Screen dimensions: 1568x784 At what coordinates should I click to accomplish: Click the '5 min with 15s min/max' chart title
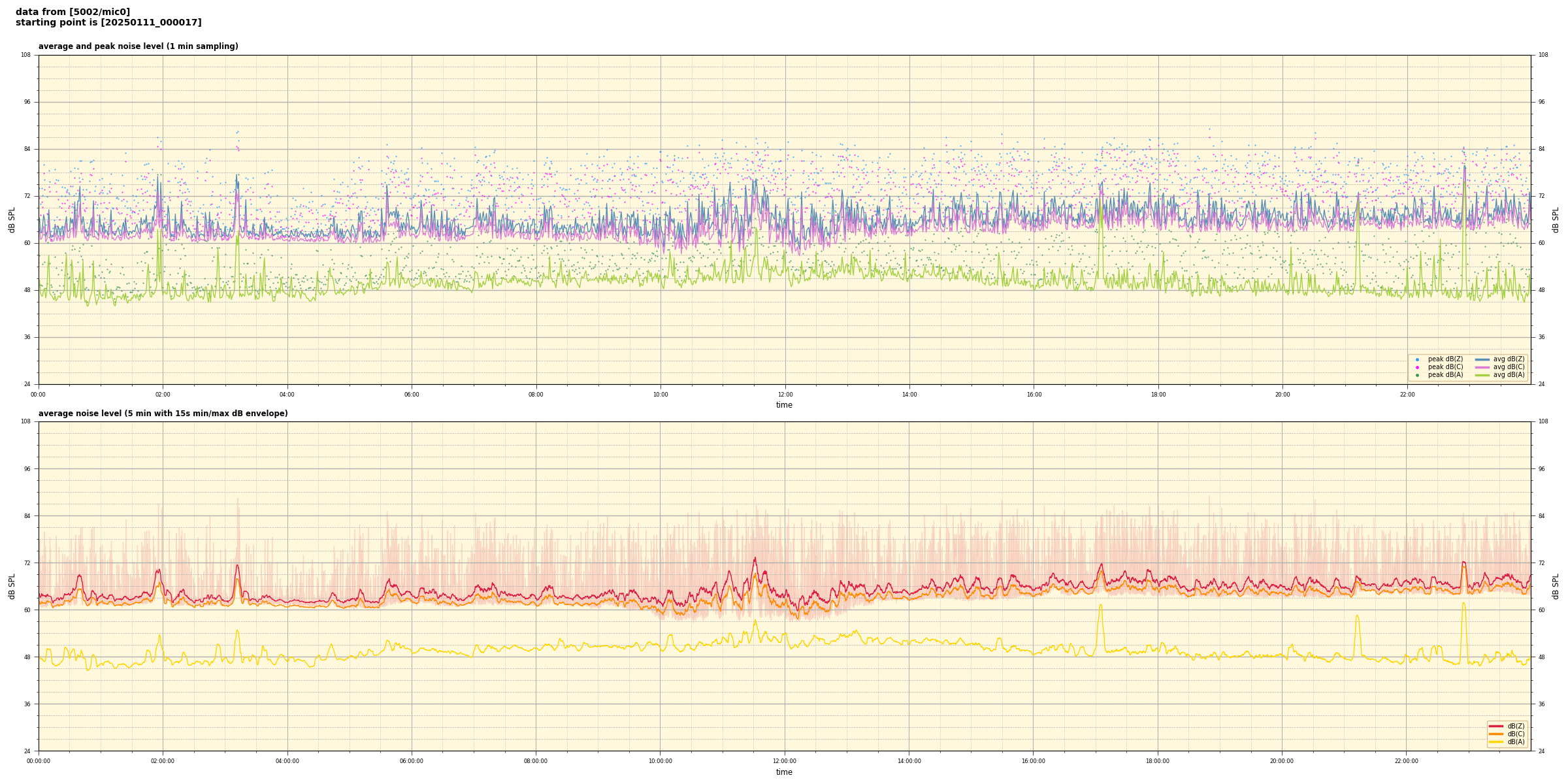click(163, 414)
